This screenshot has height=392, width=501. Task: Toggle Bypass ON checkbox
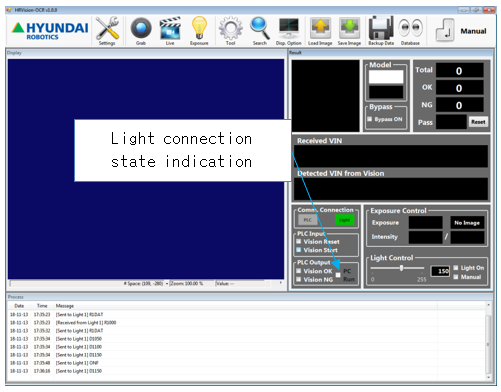pyautogui.click(x=369, y=119)
